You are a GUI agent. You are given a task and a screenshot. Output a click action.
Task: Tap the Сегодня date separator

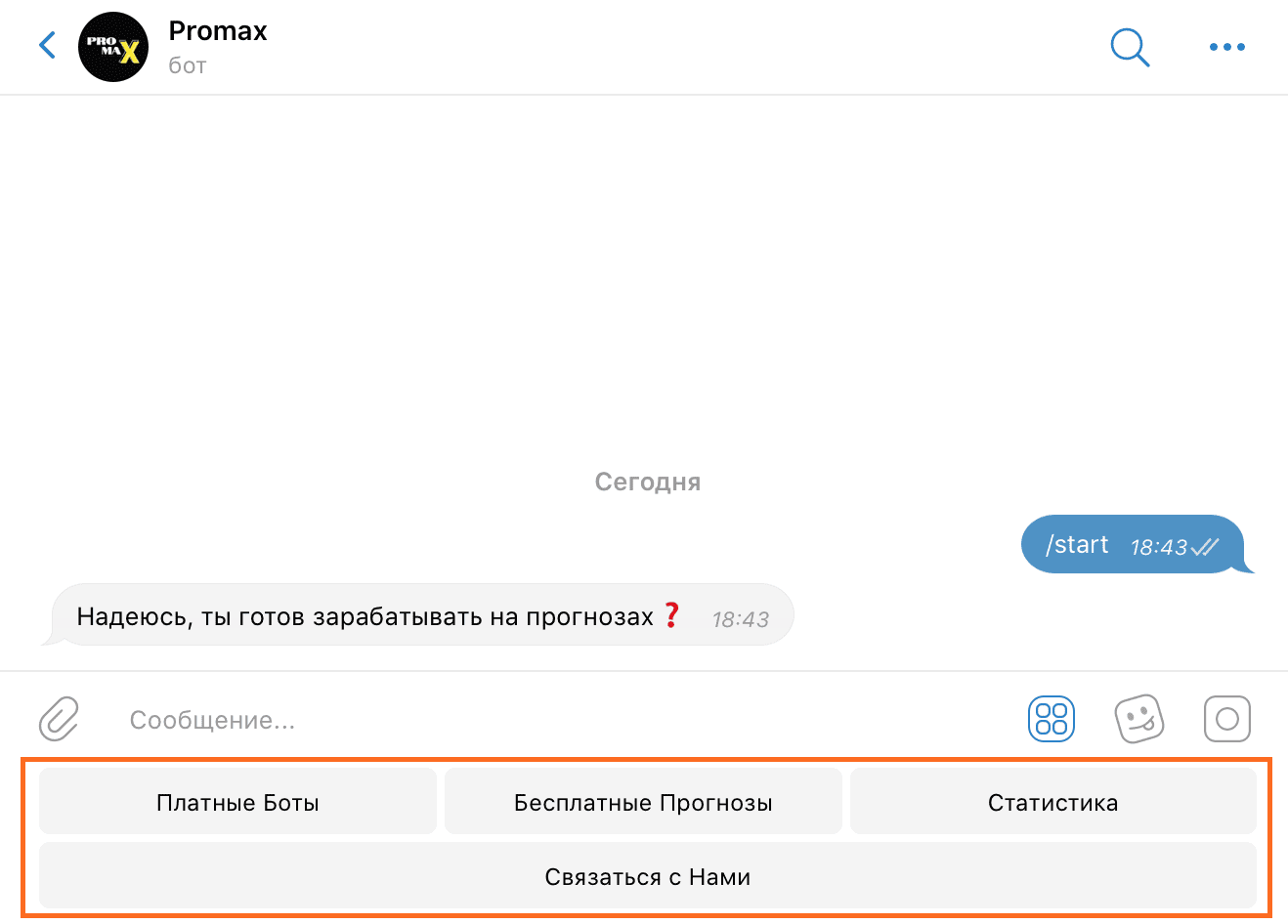(x=647, y=481)
